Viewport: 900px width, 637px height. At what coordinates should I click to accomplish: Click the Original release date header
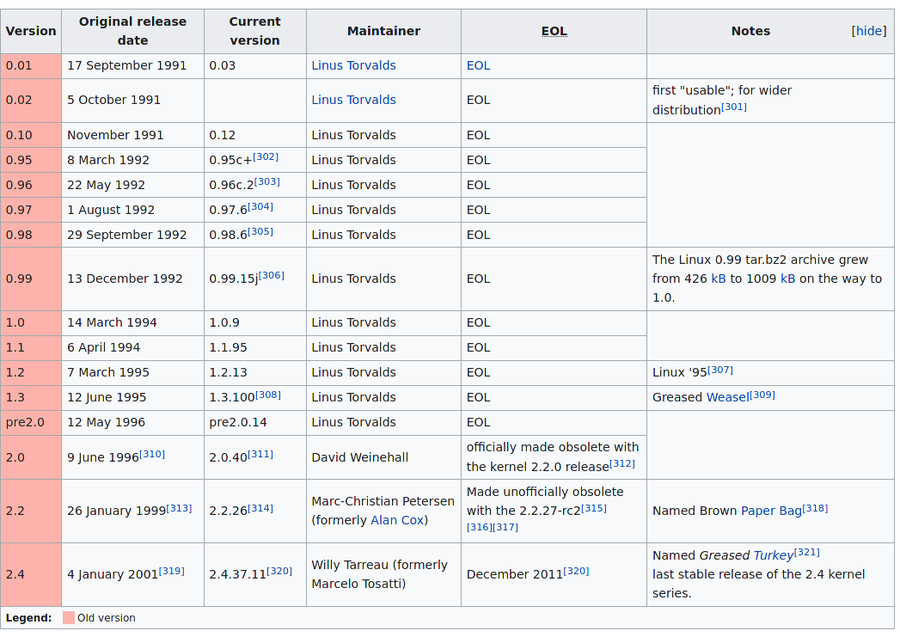tap(133, 31)
